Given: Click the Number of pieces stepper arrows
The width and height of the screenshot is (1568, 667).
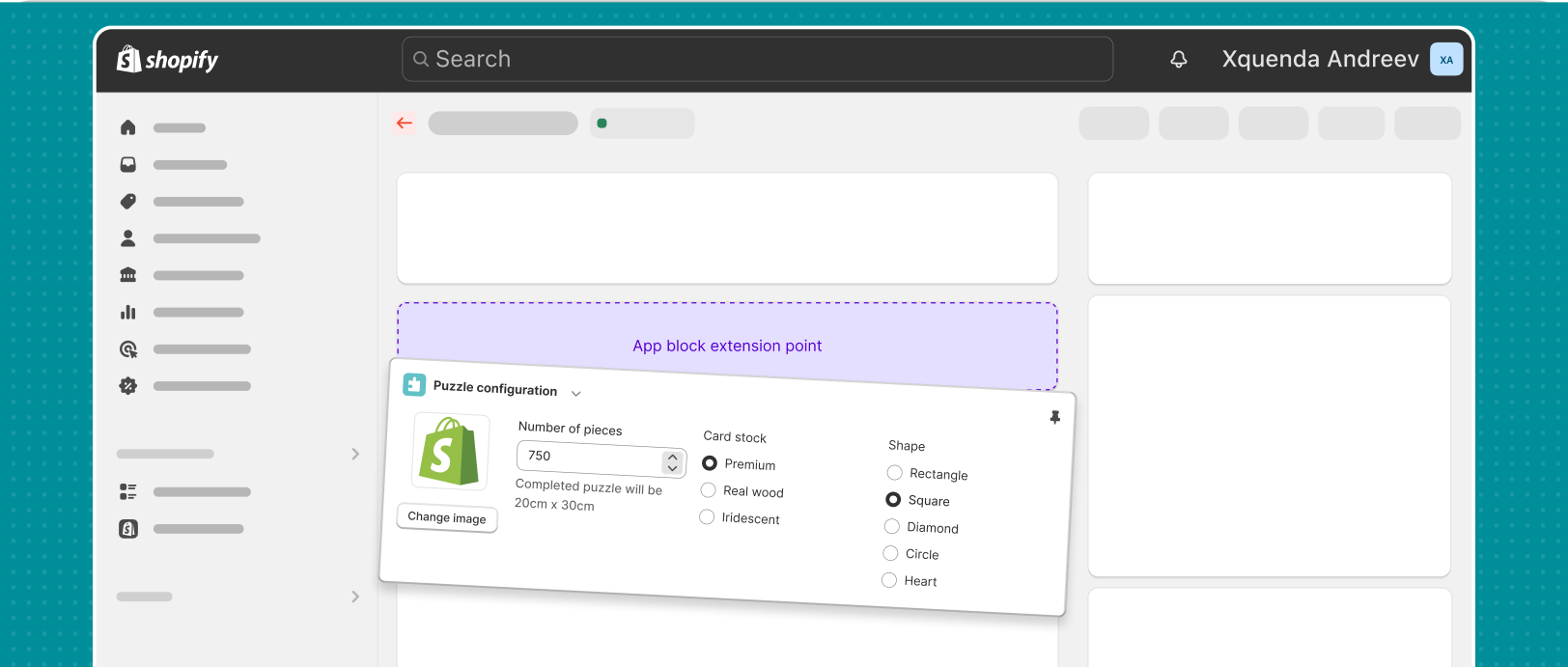Looking at the screenshot, I should [673, 462].
